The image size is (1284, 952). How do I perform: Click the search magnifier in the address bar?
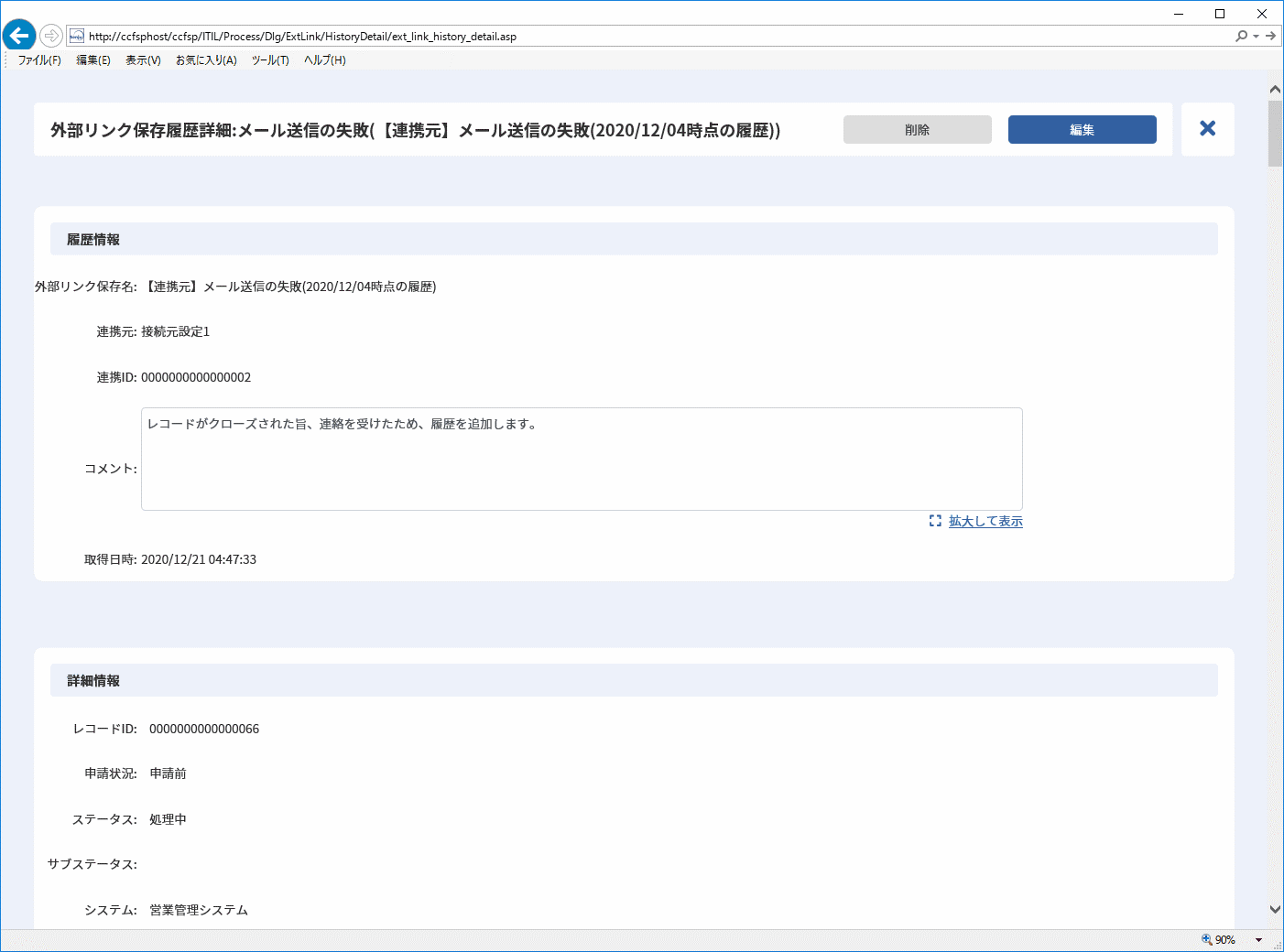(x=1241, y=36)
